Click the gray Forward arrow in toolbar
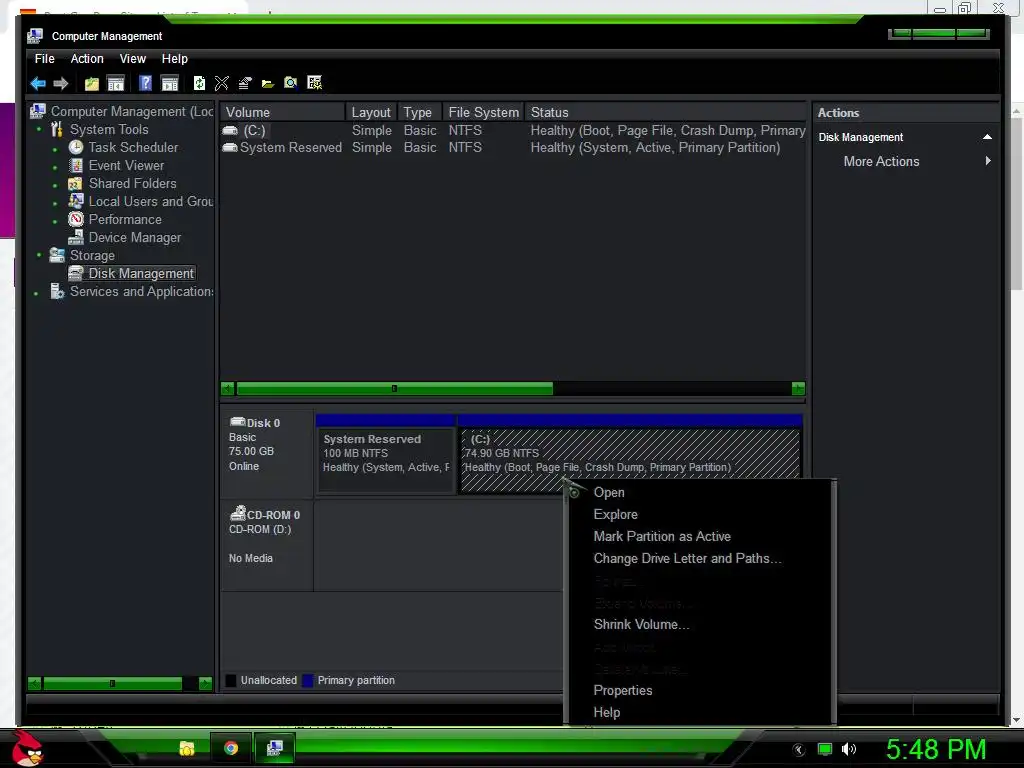Screen dimensions: 1024x768 click(61, 83)
